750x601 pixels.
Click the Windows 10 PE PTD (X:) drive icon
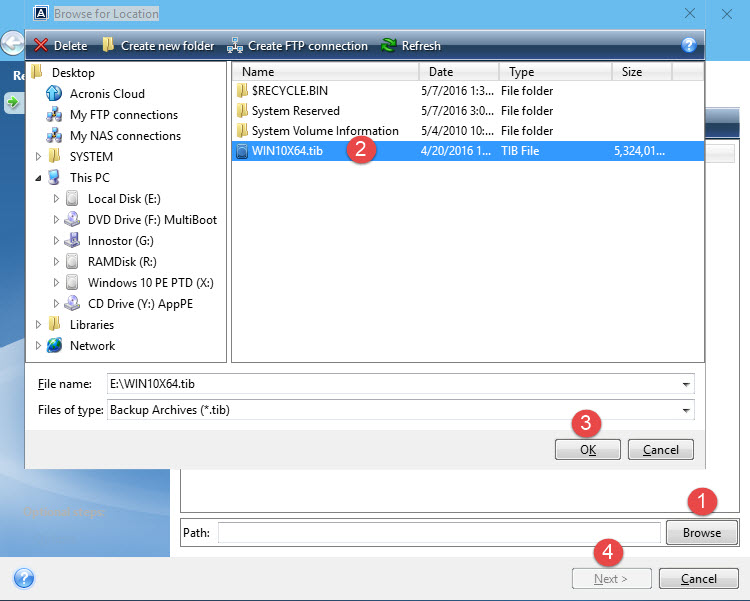[72, 282]
